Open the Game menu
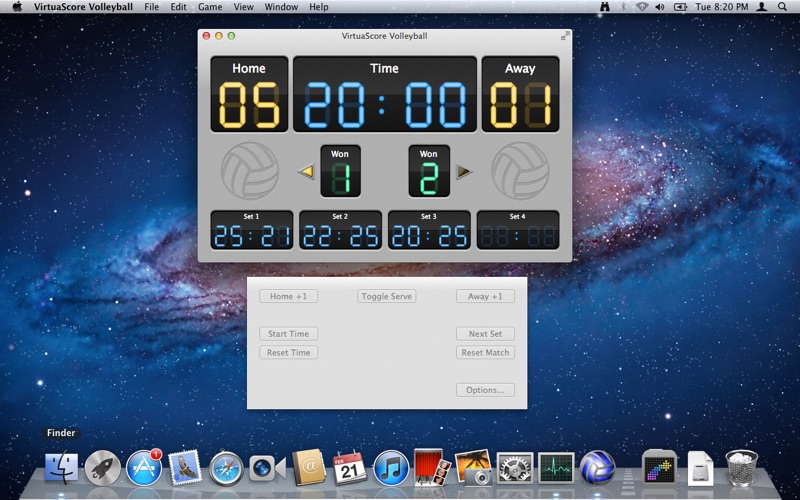This screenshot has height=500, width=800. pyautogui.click(x=210, y=7)
